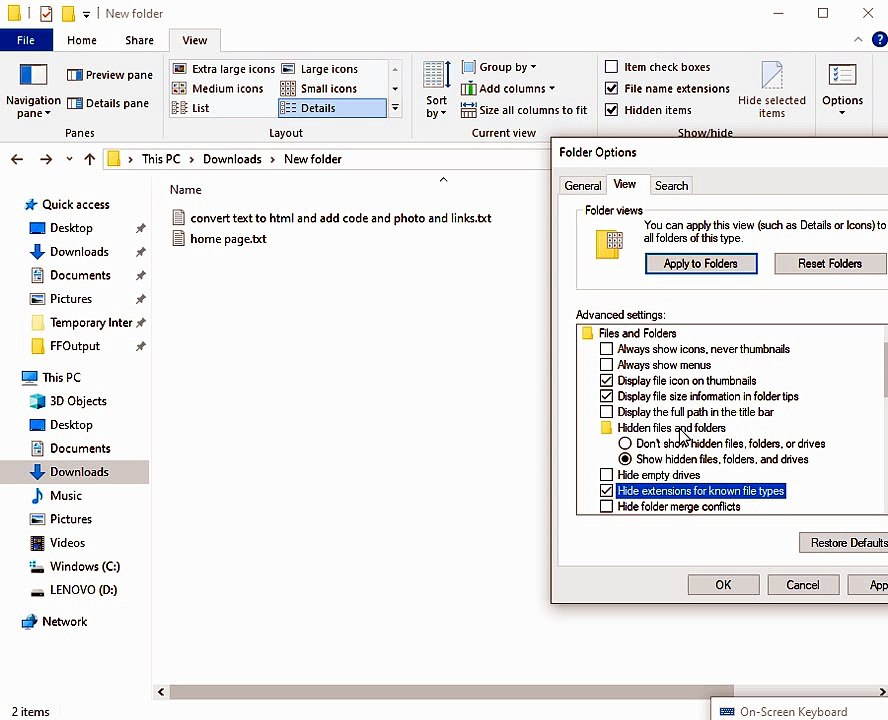
Task: Open the Search tab in Folder Options
Action: click(671, 186)
